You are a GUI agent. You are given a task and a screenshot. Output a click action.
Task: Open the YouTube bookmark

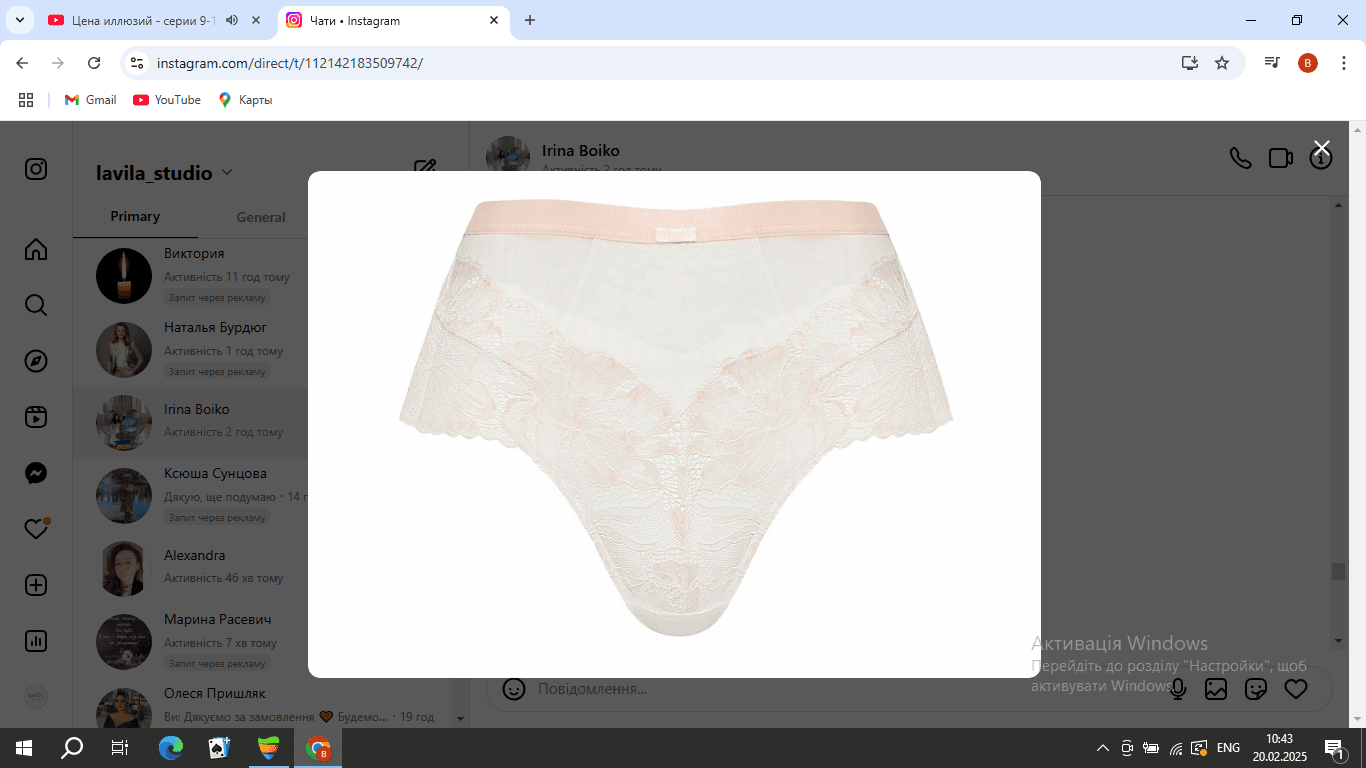pos(167,100)
